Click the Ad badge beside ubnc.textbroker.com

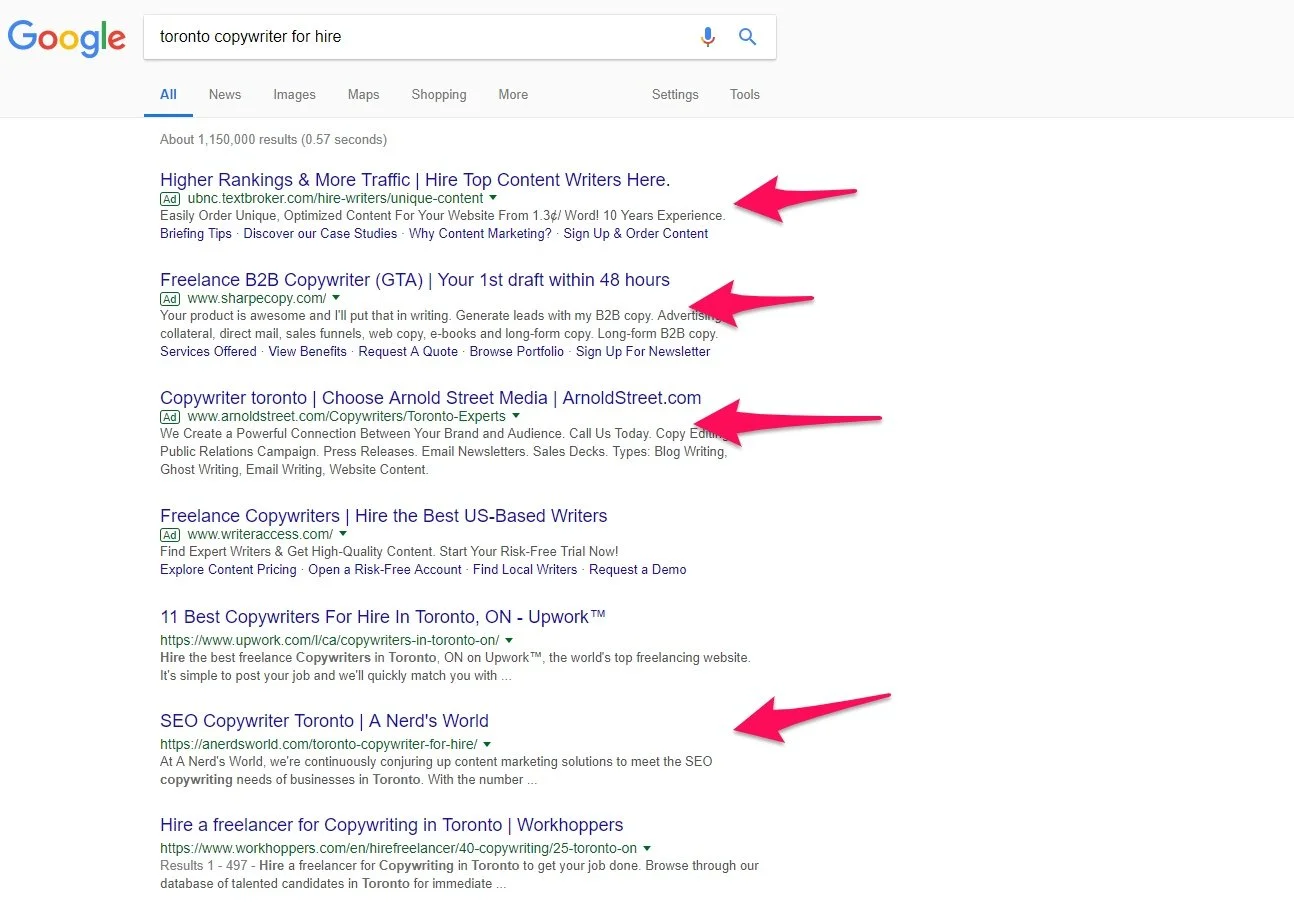click(x=170, y=199)
